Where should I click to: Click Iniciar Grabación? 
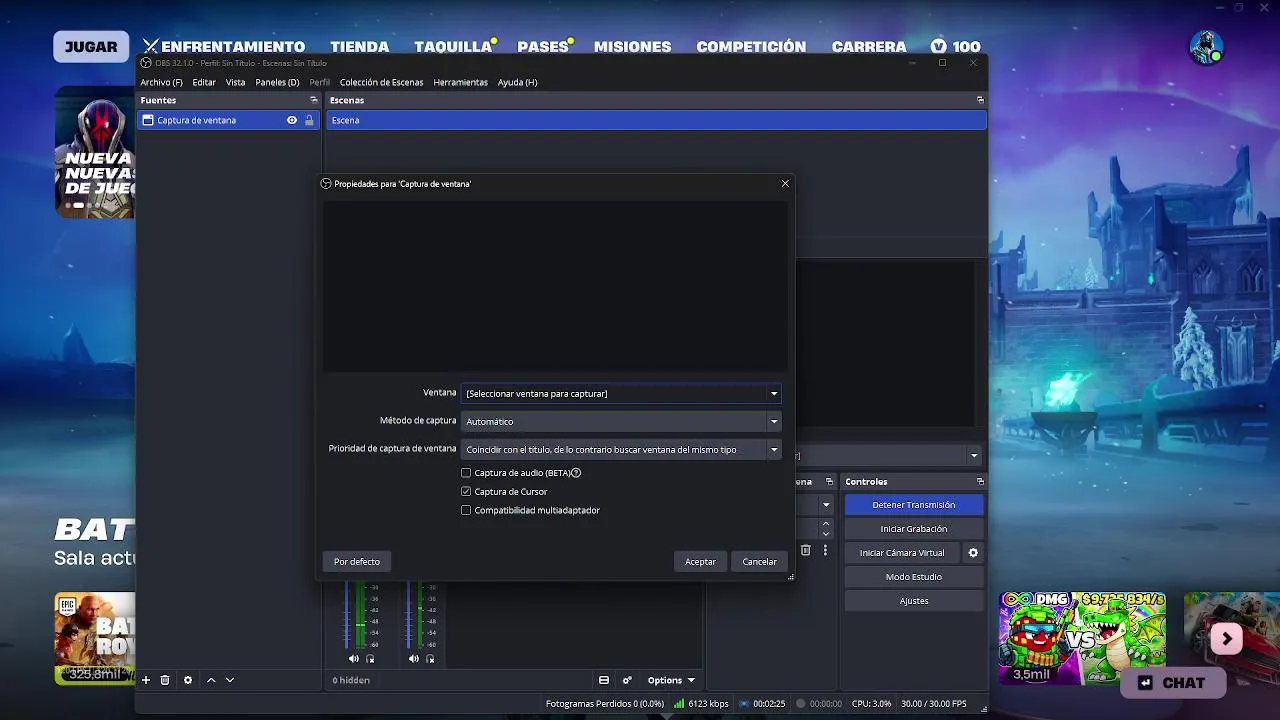coord(914,529)
